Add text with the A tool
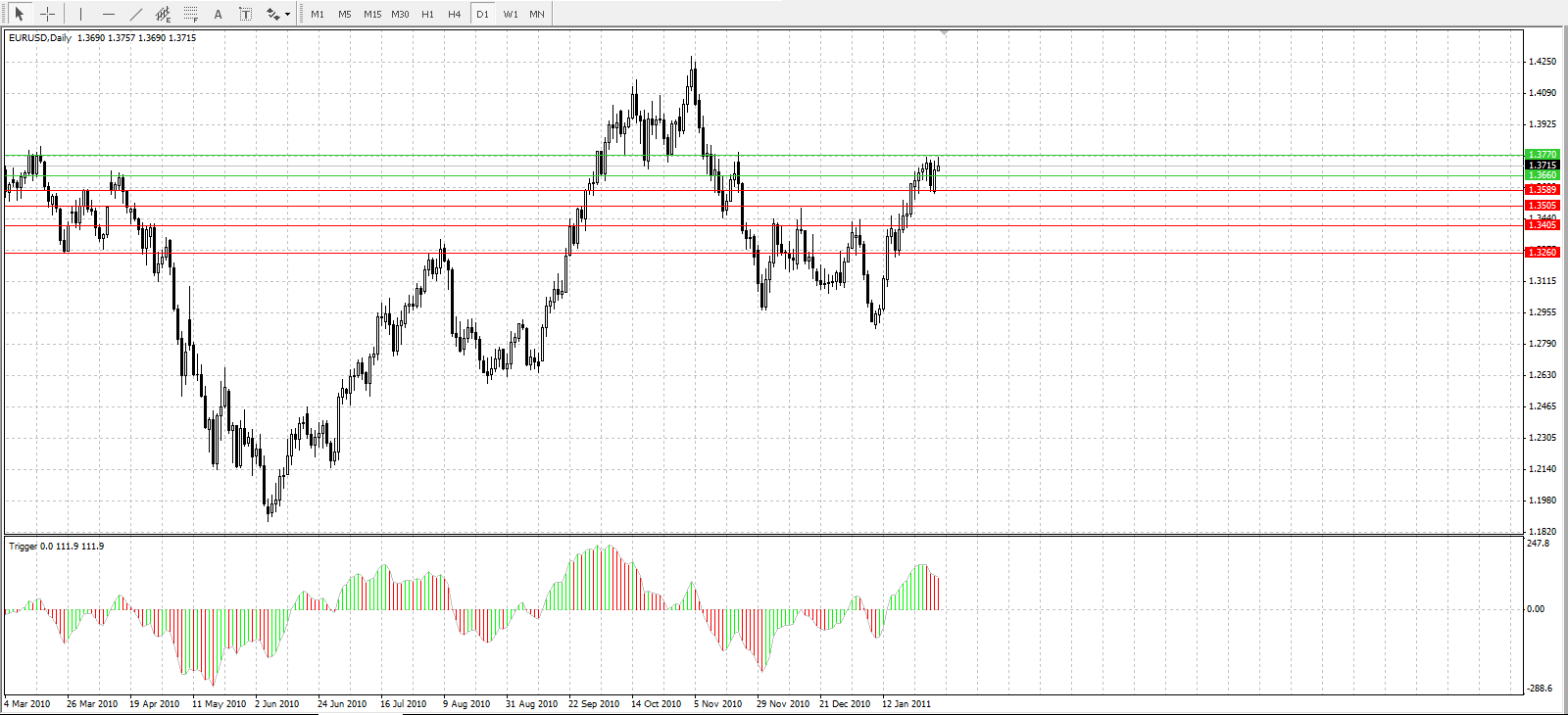Screen dimensions: 1568x715 (x=218, y=14)
